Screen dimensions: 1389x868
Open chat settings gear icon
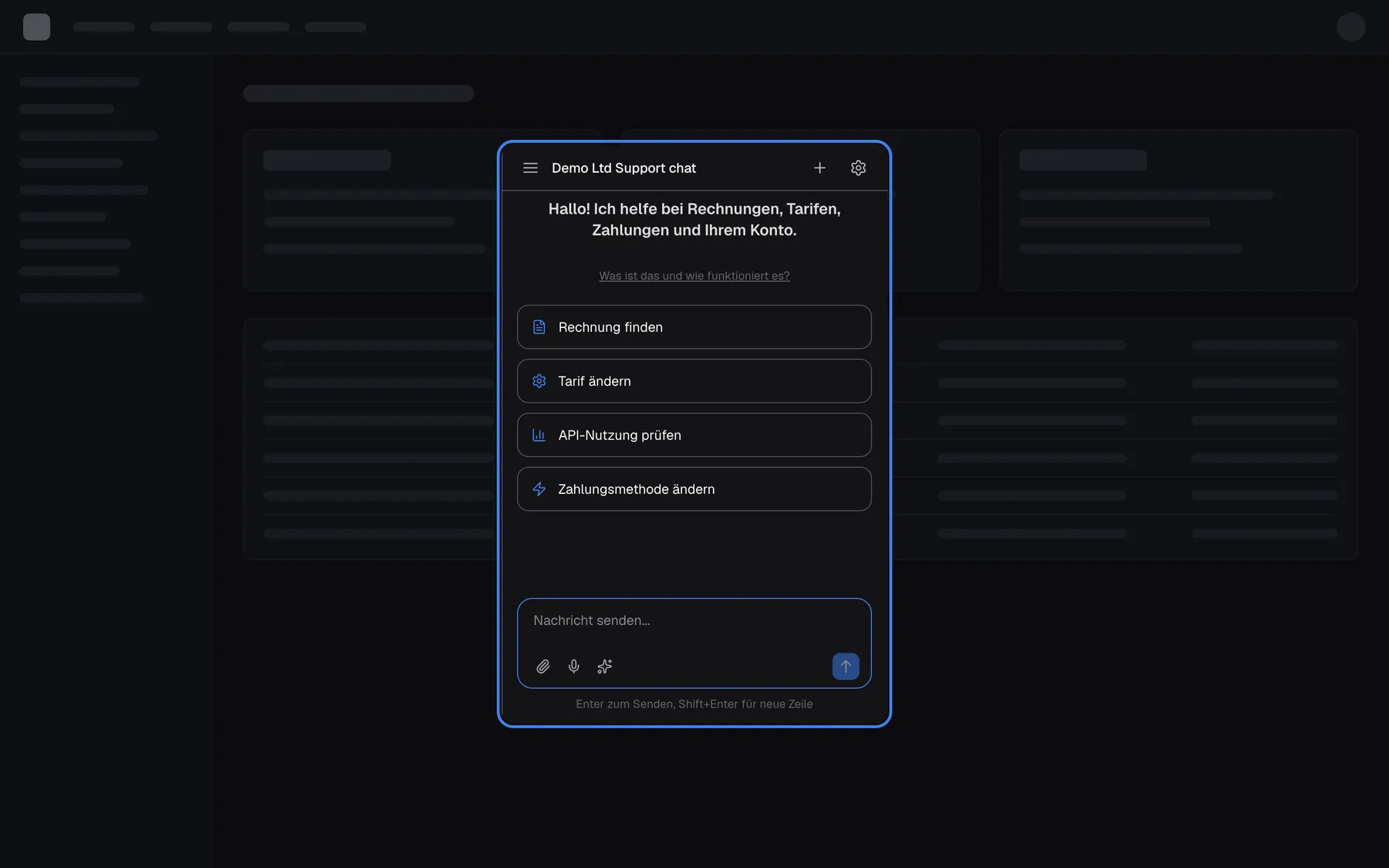(x=858, y=168)
